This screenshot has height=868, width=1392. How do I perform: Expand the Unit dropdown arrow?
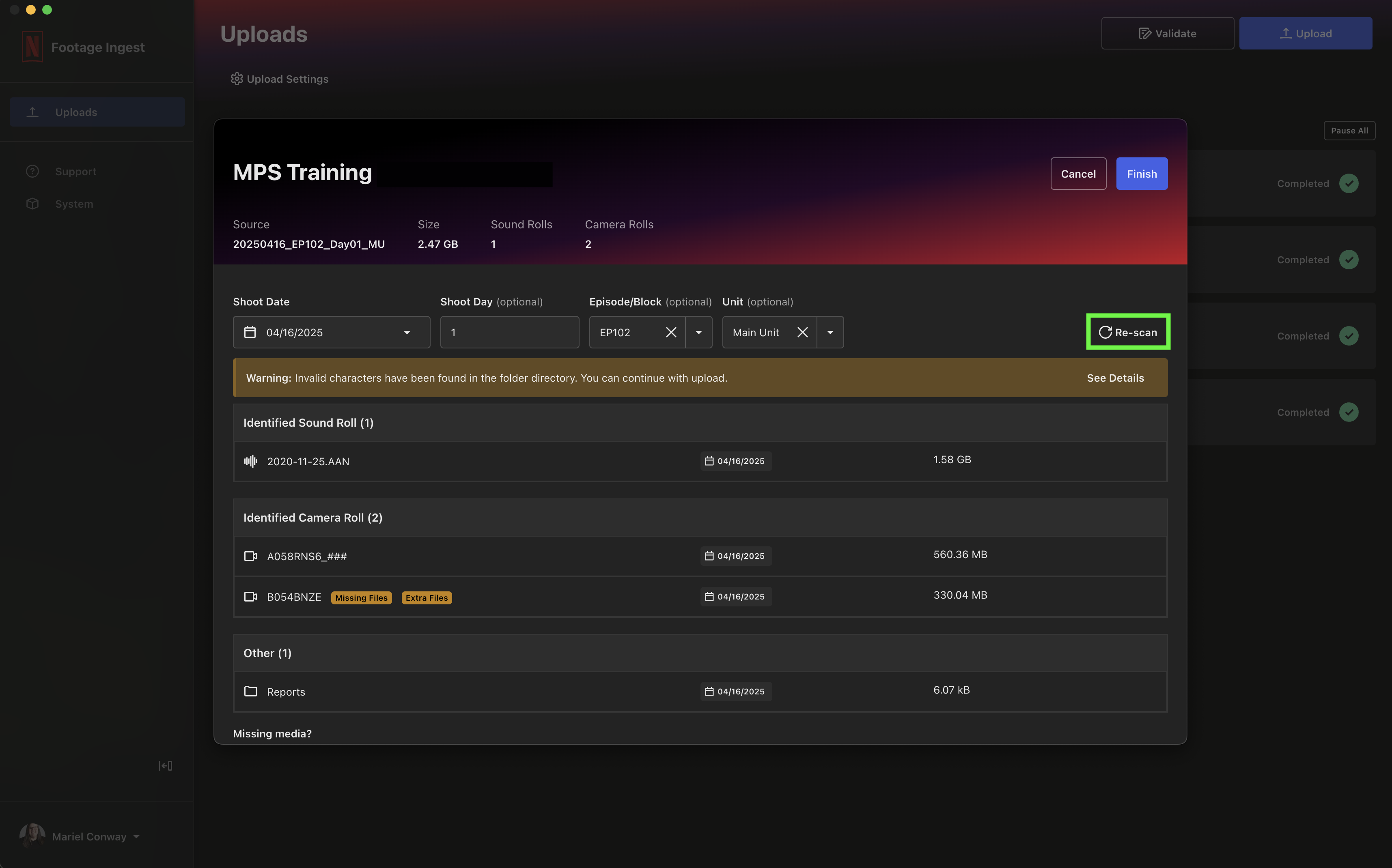pos(830,332)
